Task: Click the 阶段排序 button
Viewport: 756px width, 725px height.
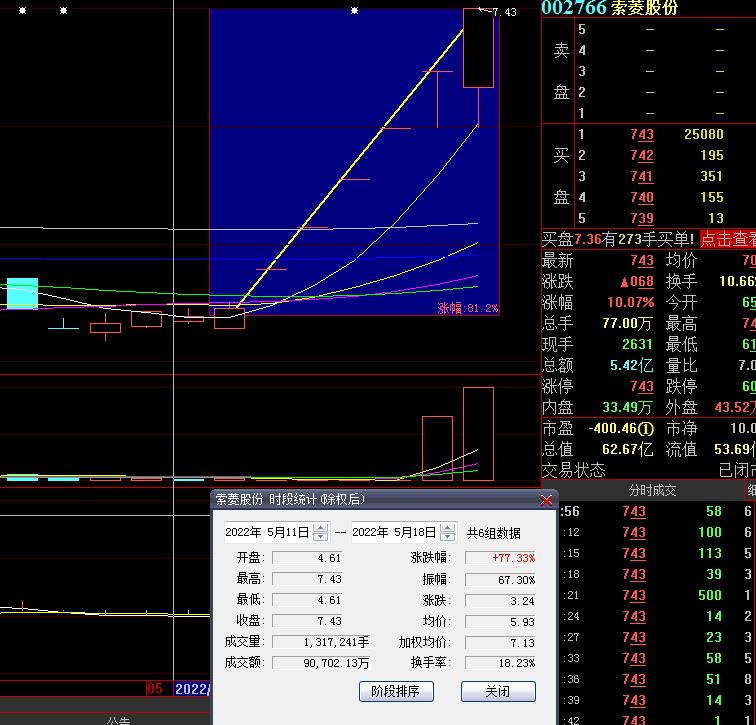Action: [x=395, y=691]
